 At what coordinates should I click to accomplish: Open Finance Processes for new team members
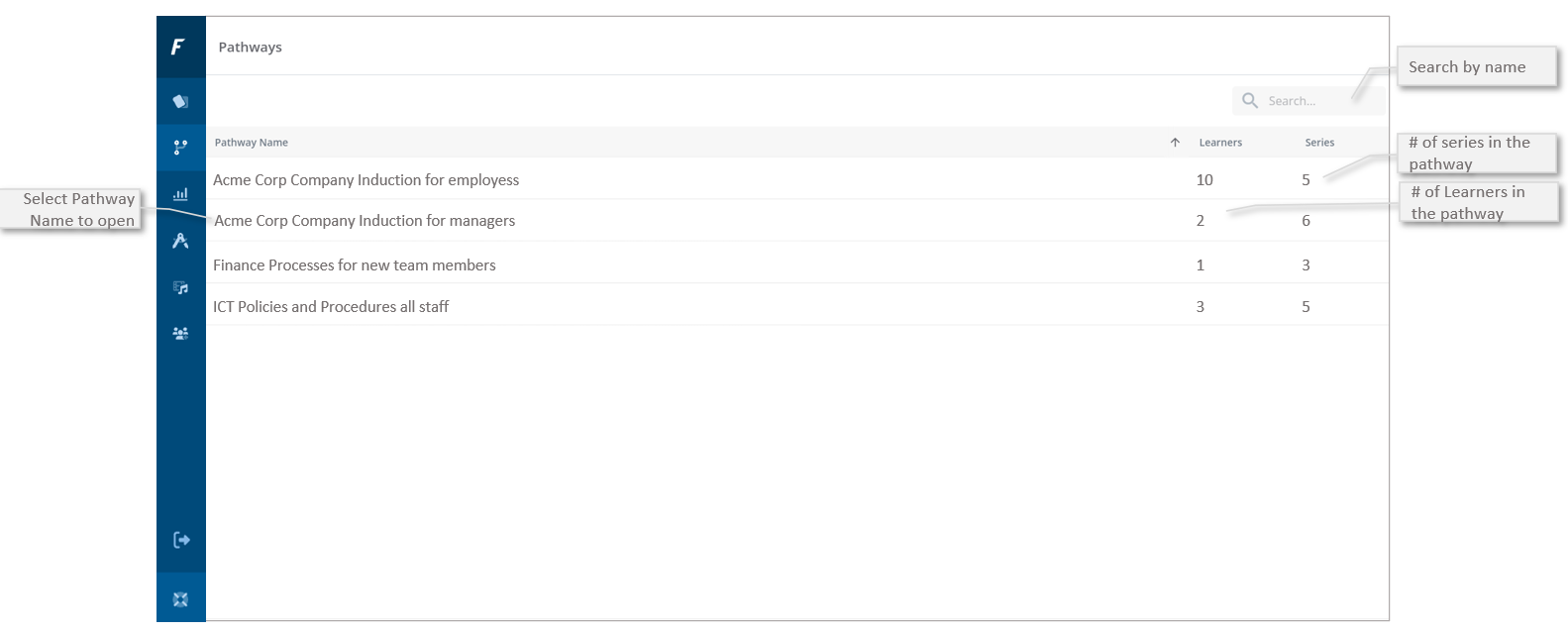click(354, 265)
